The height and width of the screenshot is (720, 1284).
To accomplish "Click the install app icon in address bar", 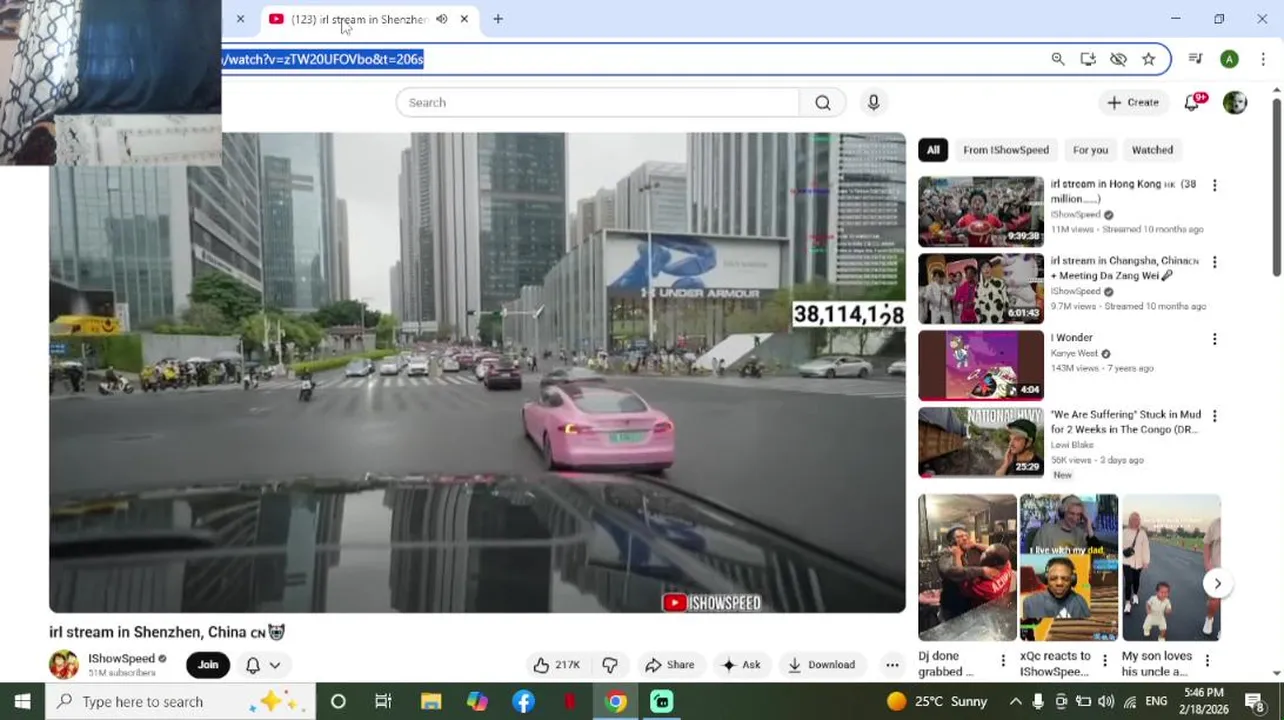I will tap(1088, 59).
